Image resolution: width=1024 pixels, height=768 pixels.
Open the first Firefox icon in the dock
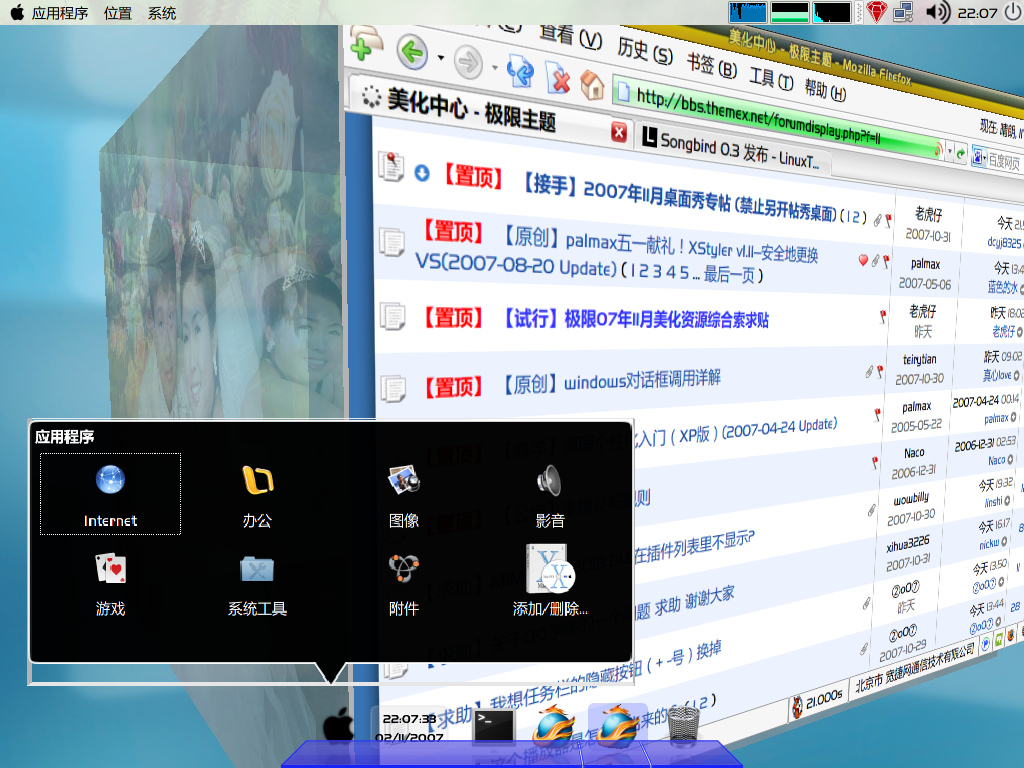point(554,725)
